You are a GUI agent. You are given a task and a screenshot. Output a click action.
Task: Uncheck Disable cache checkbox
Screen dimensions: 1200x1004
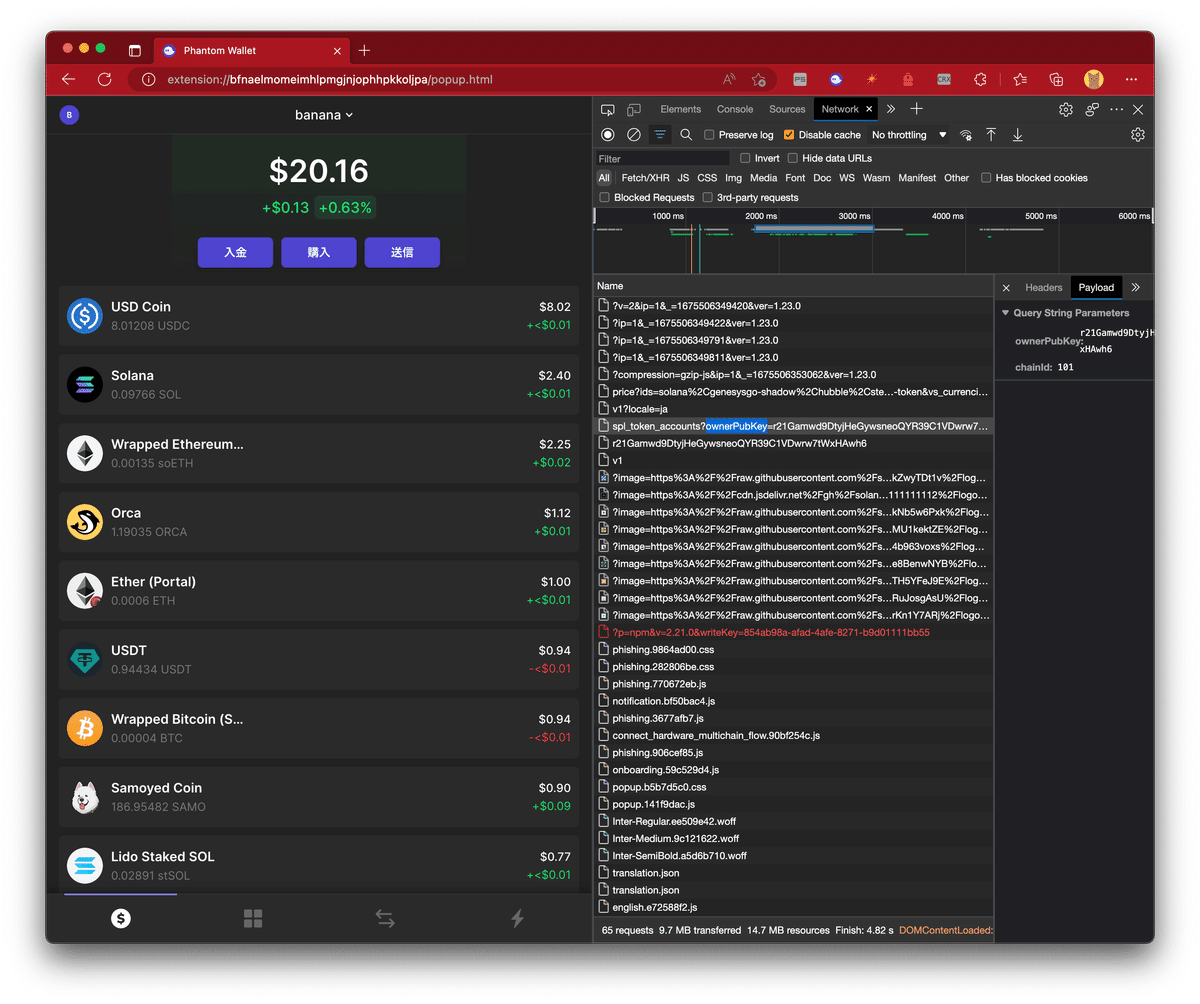(x=789, y=135)
